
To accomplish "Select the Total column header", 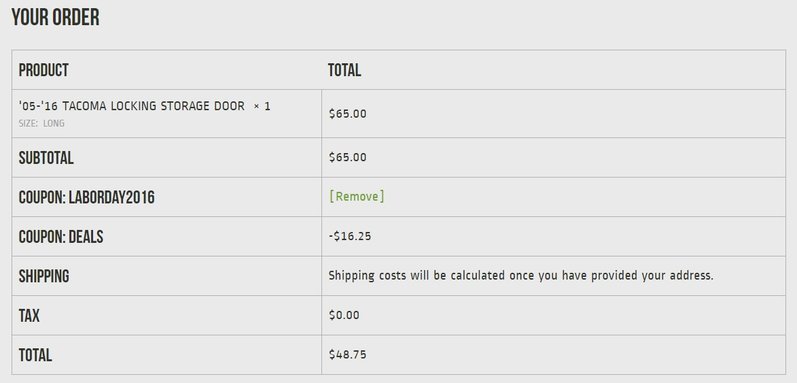I will point(344,70).
